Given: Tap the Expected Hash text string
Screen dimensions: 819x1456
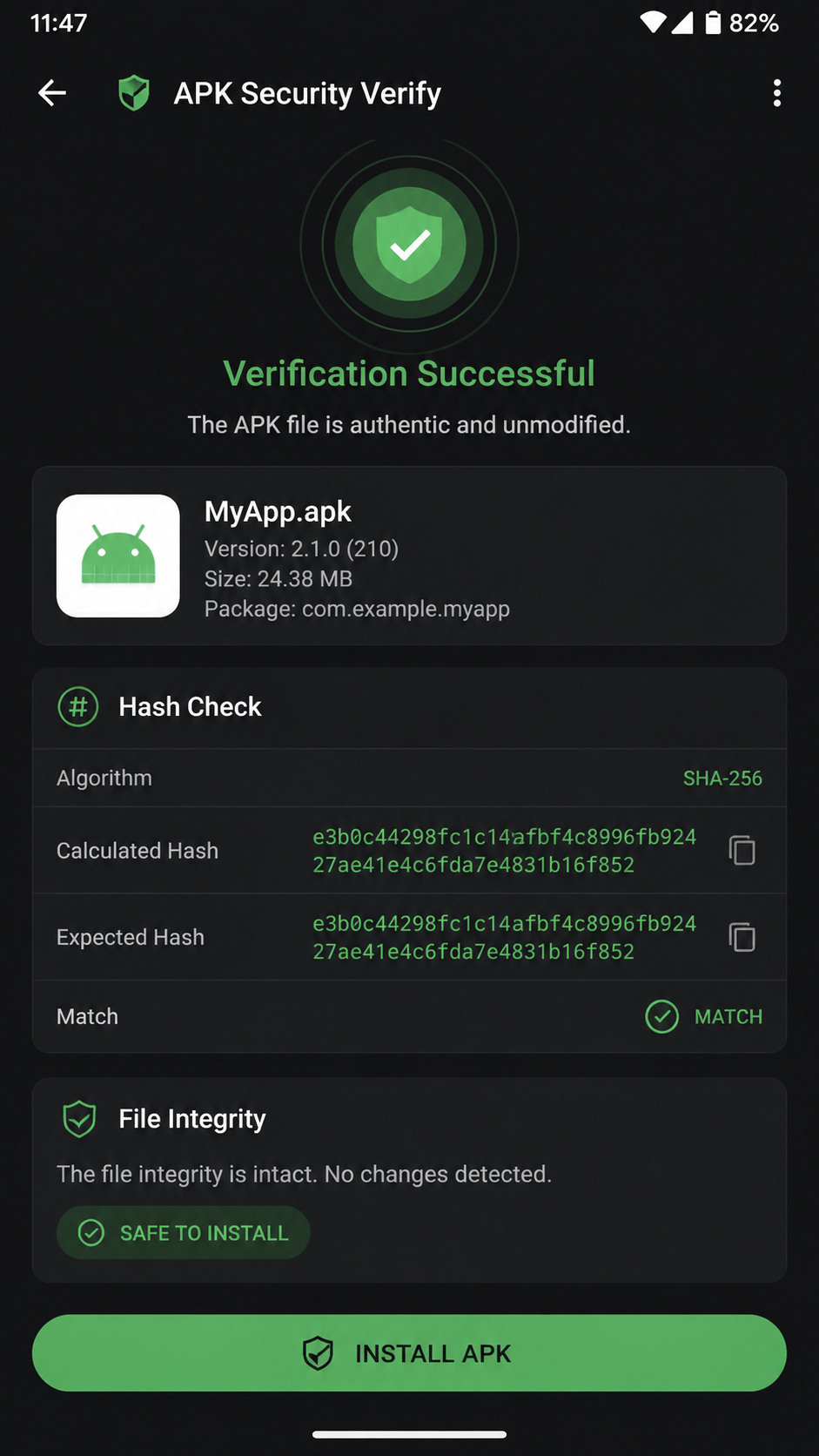Looking at the screenshot, I should (x=505, y=938).
